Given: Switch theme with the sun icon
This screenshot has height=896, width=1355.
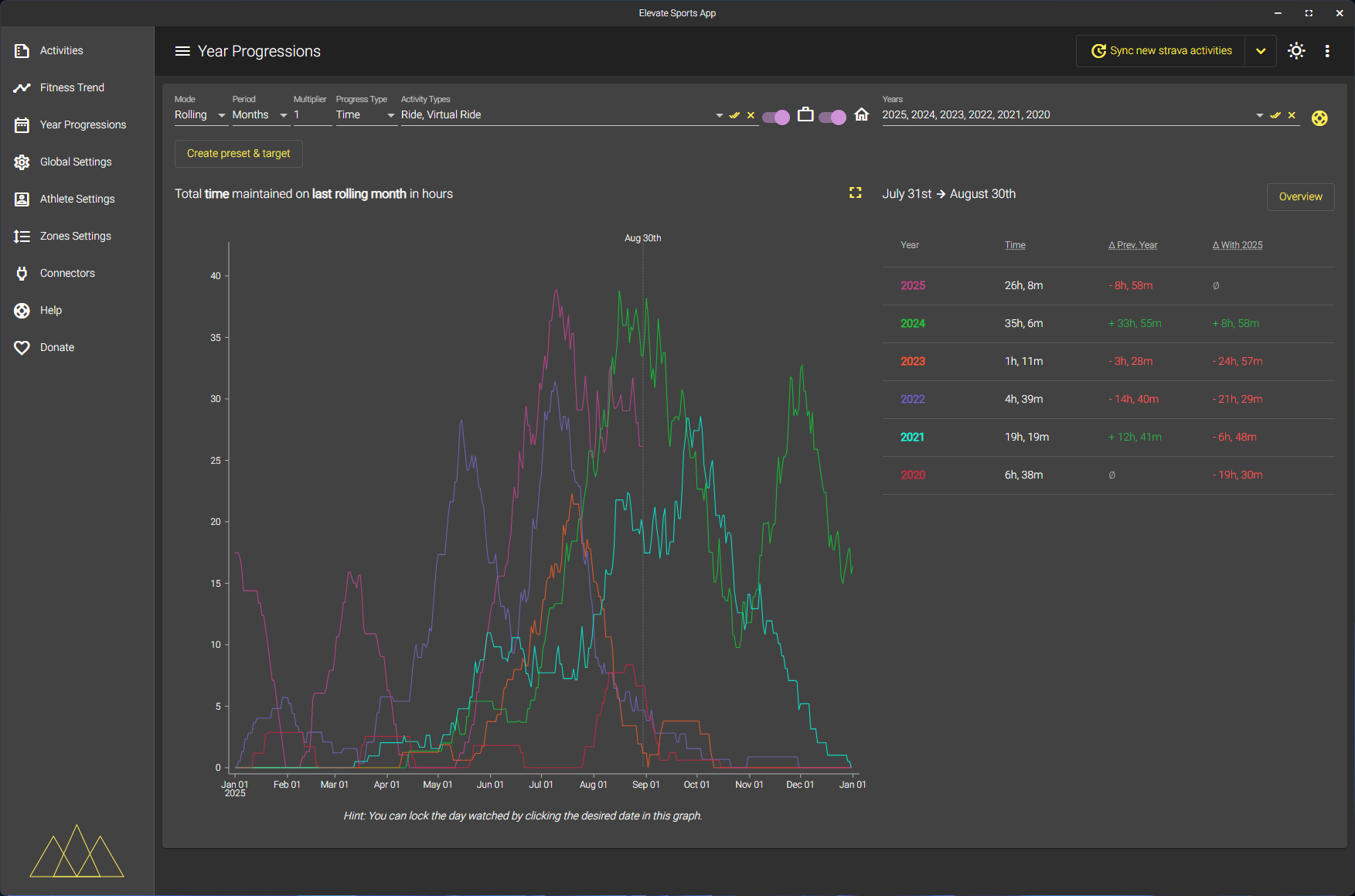Looking at the screenshot, I should (x=1296, y=51).
